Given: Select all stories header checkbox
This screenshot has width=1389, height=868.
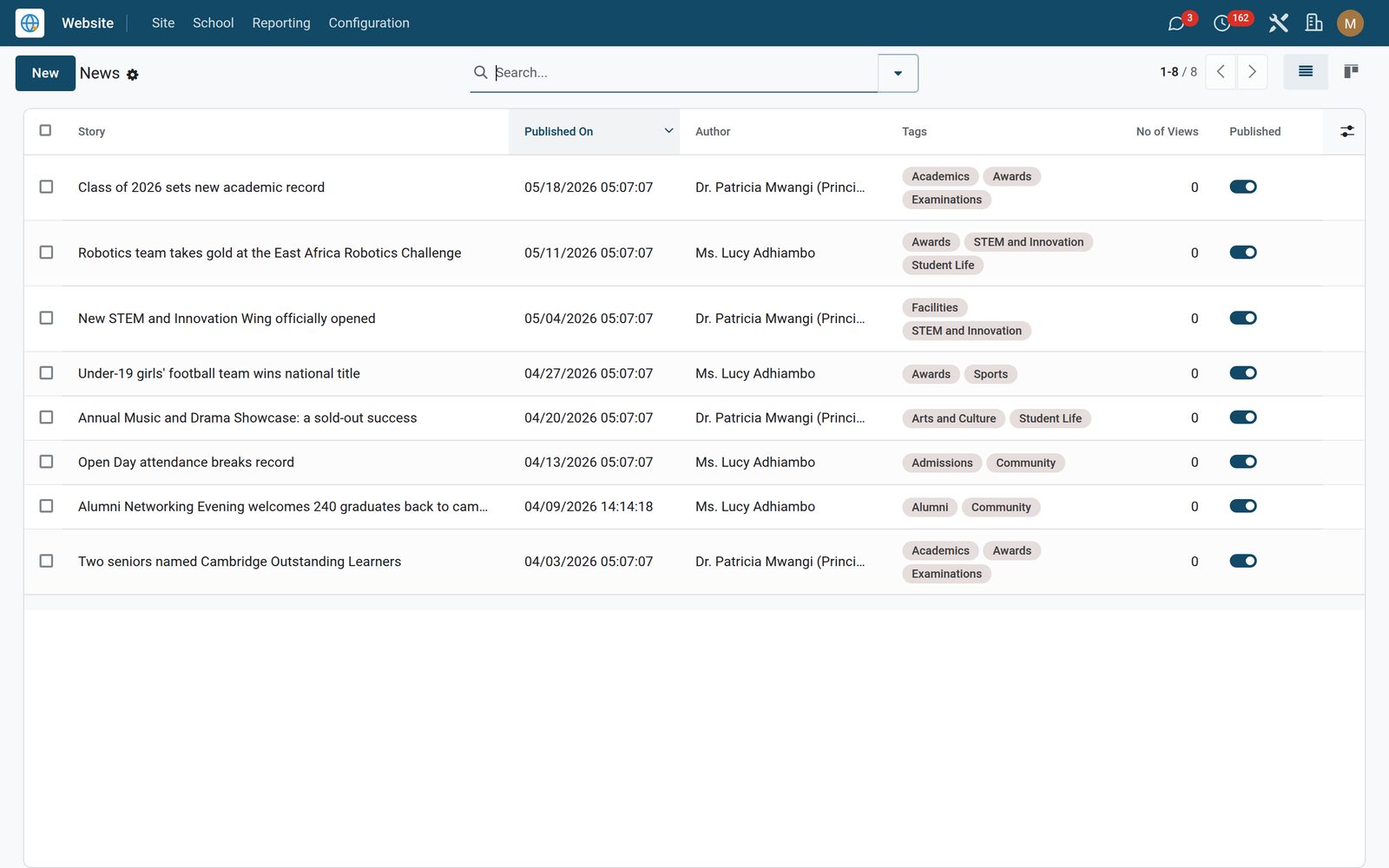Looking at the screenshot, I should pyautogui.click(x=46, y=130).
